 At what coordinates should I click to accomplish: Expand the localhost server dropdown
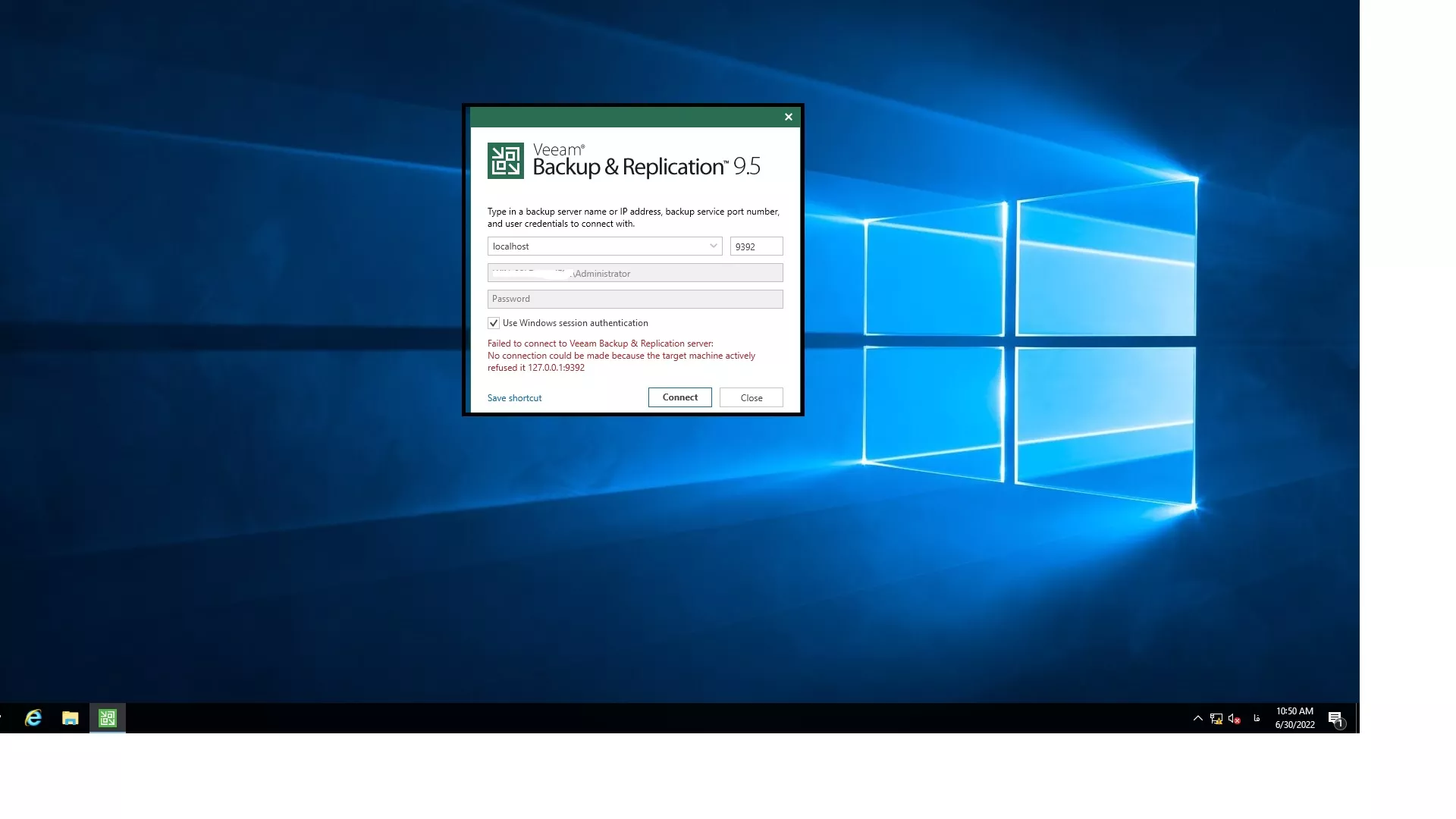tap(713, 246)
